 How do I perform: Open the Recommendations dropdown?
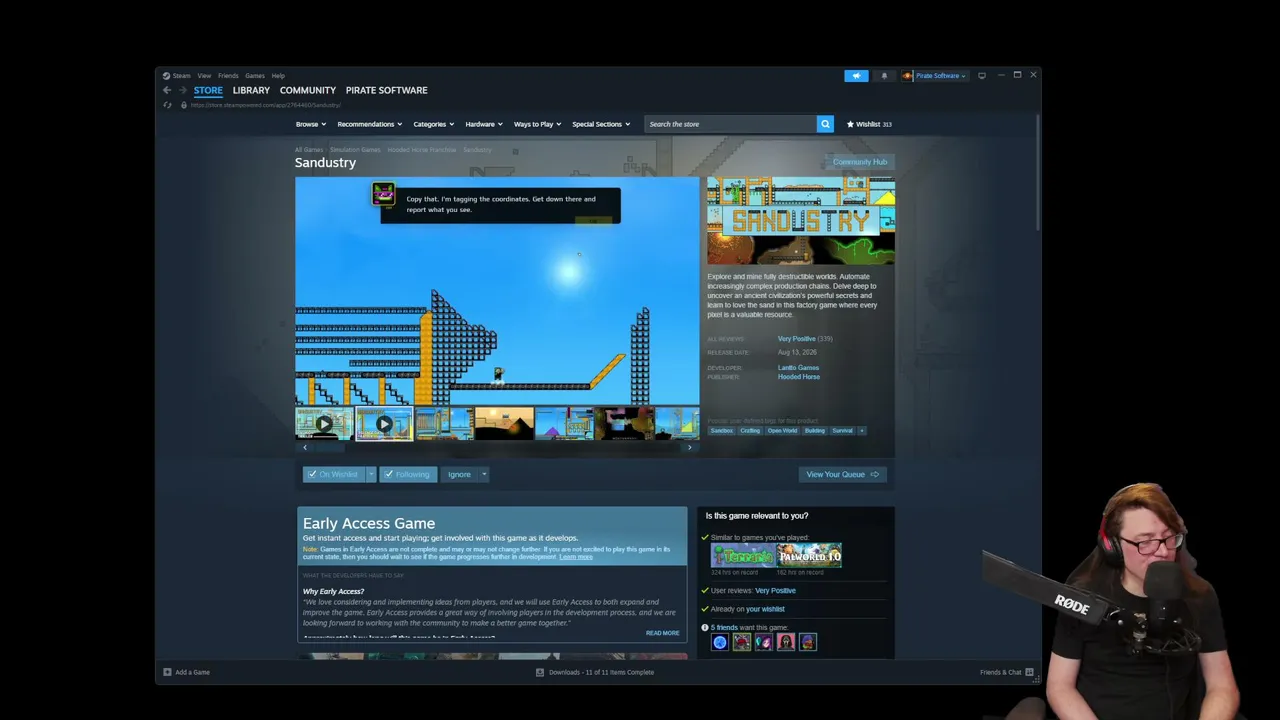point(370,124)
